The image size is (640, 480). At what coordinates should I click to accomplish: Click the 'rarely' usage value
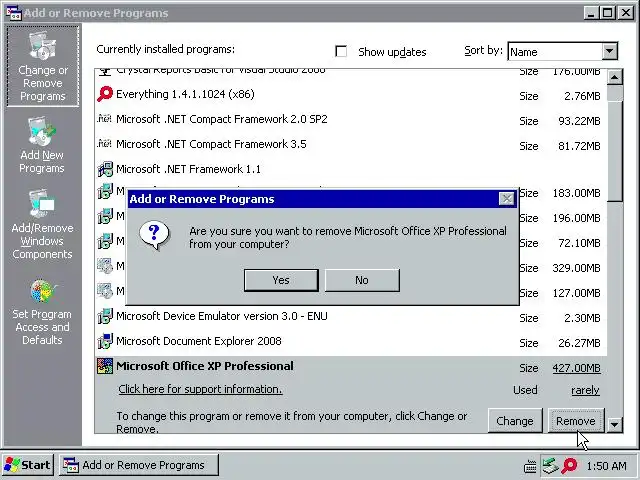(x=585, y=390)
